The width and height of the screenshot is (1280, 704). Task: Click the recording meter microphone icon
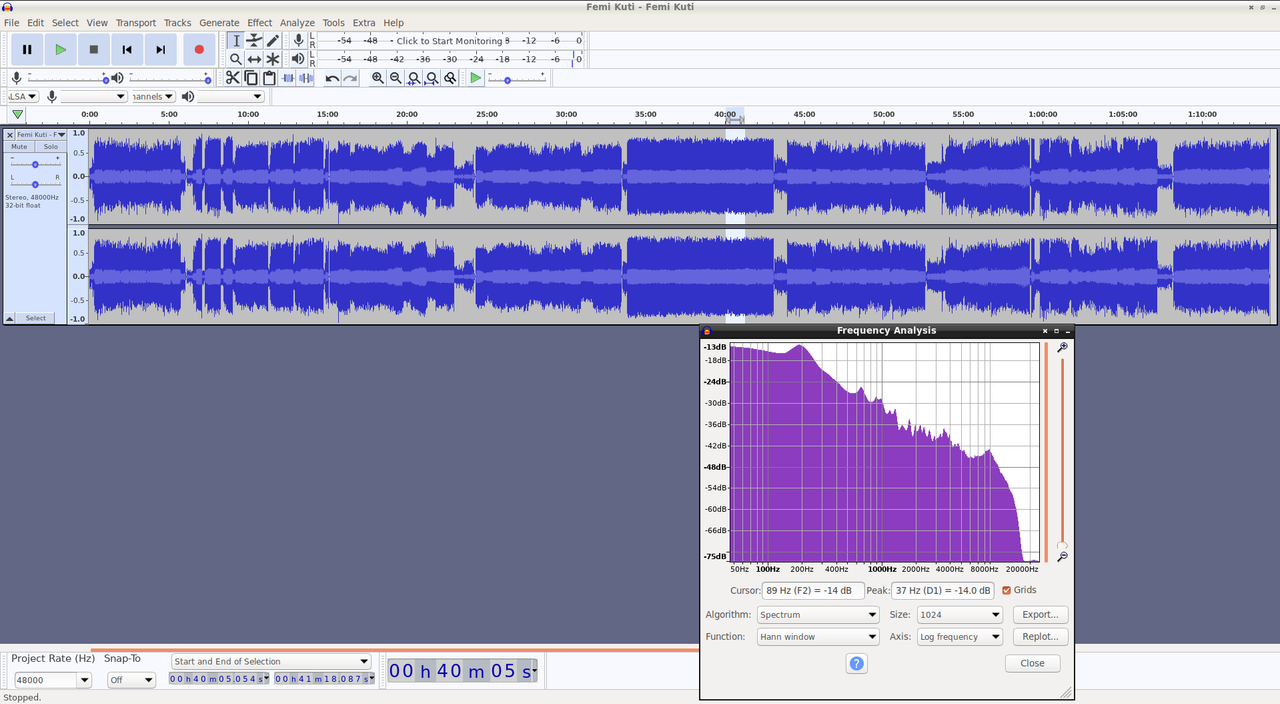coord(298,40)
